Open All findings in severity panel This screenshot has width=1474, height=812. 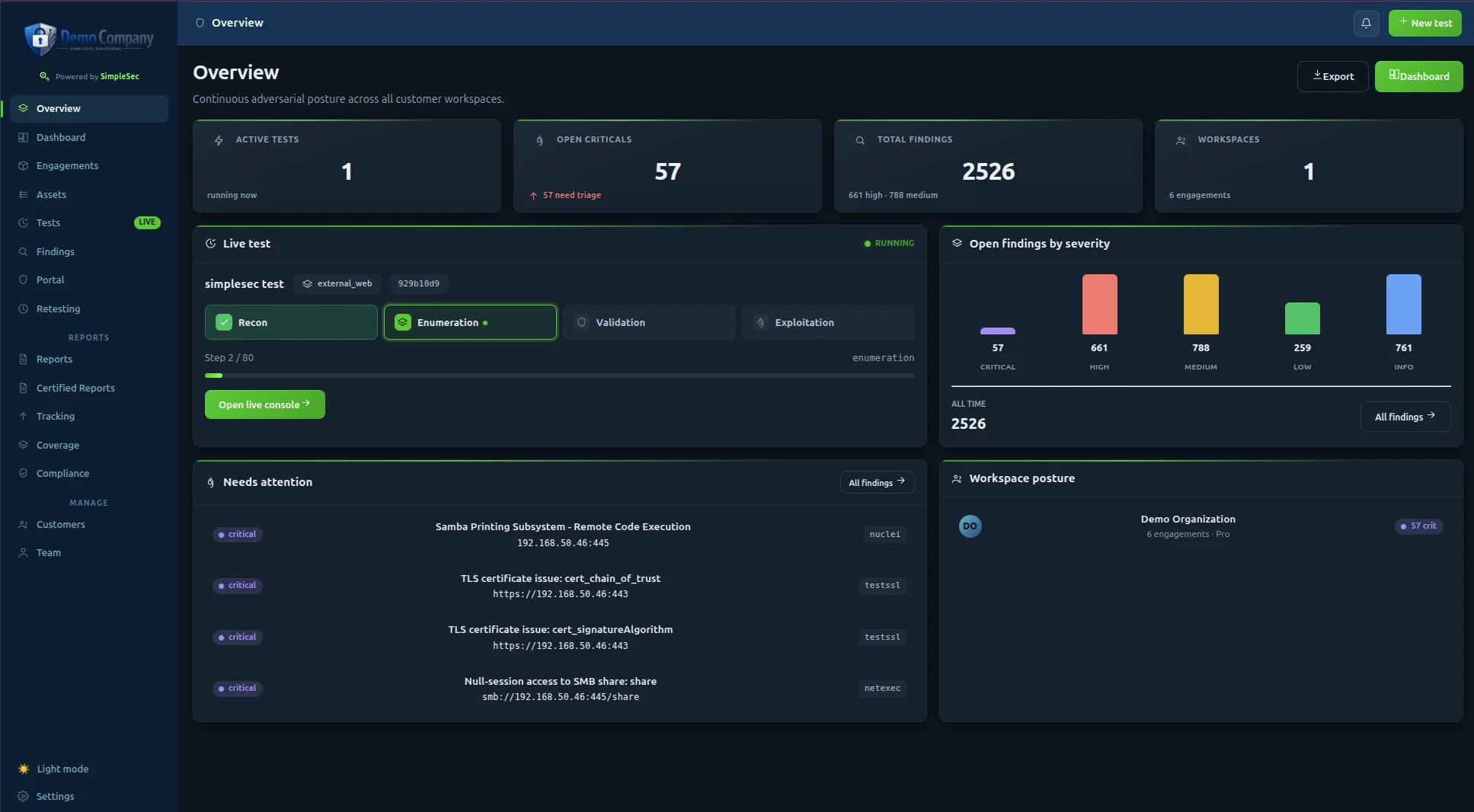[x=1405, y=417]
